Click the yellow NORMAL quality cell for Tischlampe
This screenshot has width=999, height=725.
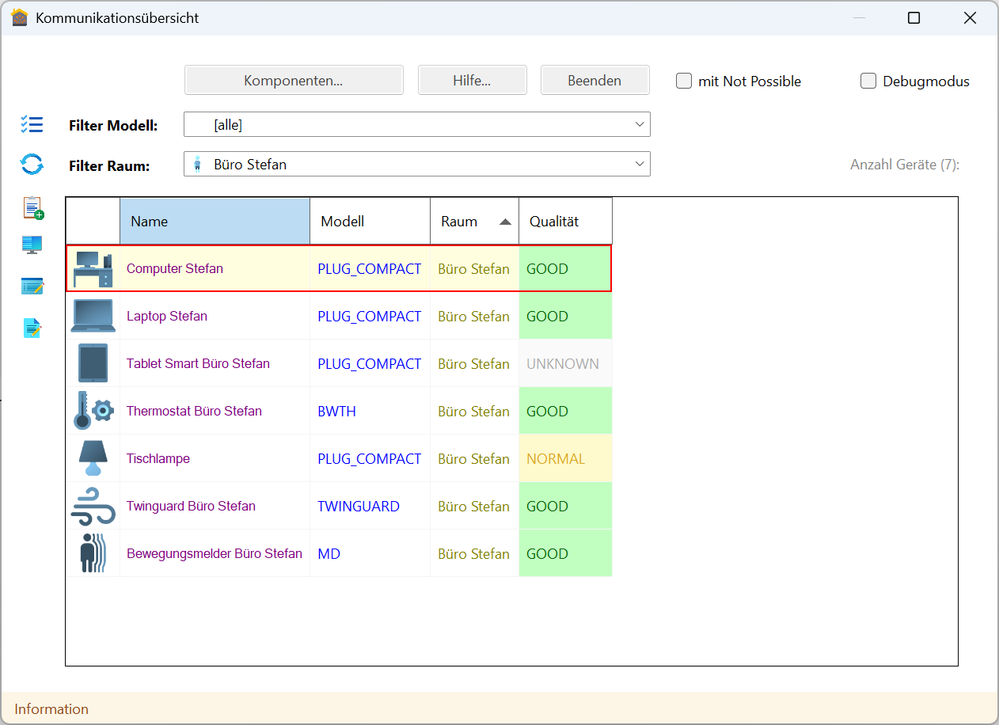[x=565, y=459]
